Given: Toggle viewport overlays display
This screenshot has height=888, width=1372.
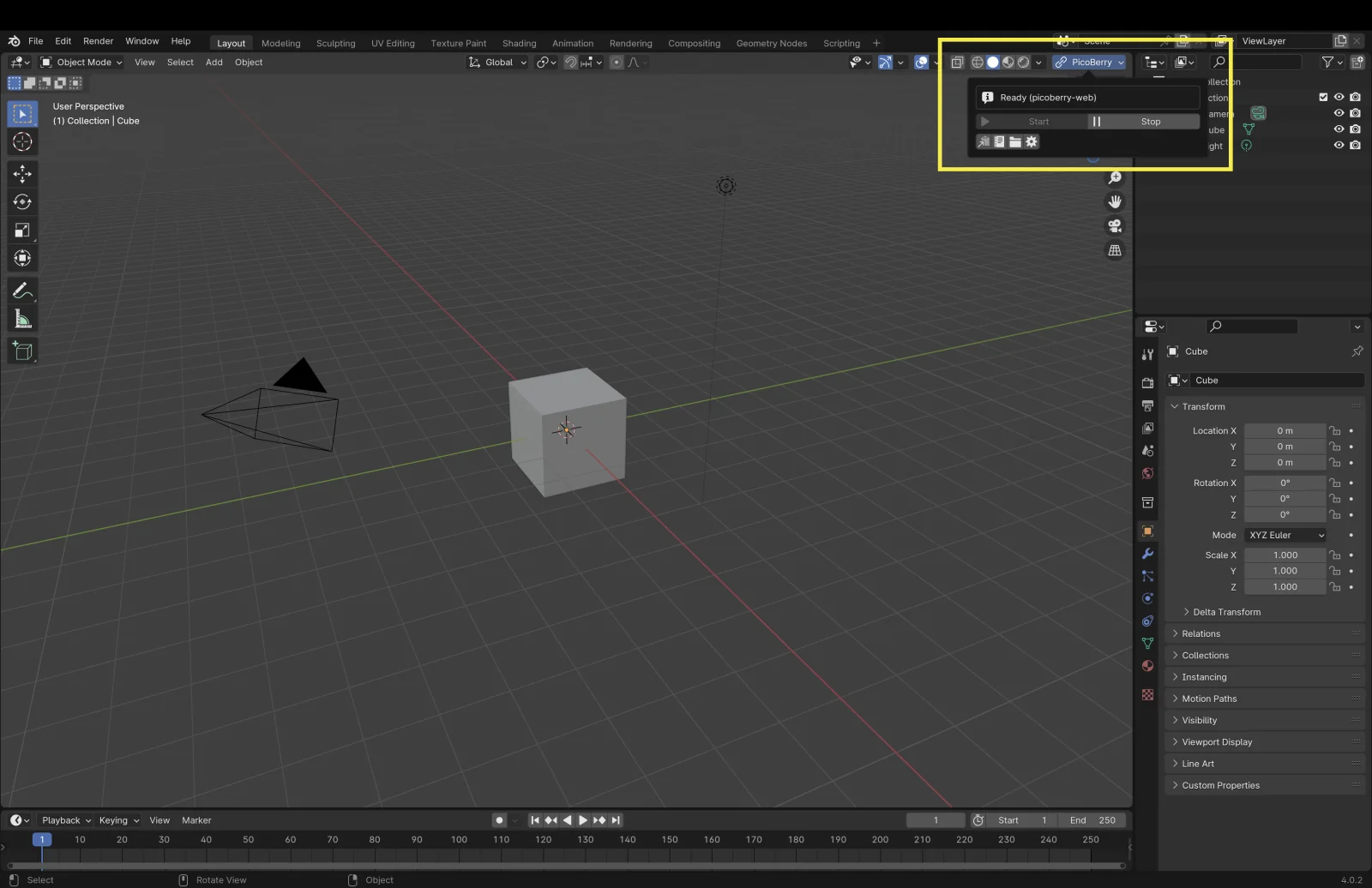Looking at the screenshot, I should 922,62.
